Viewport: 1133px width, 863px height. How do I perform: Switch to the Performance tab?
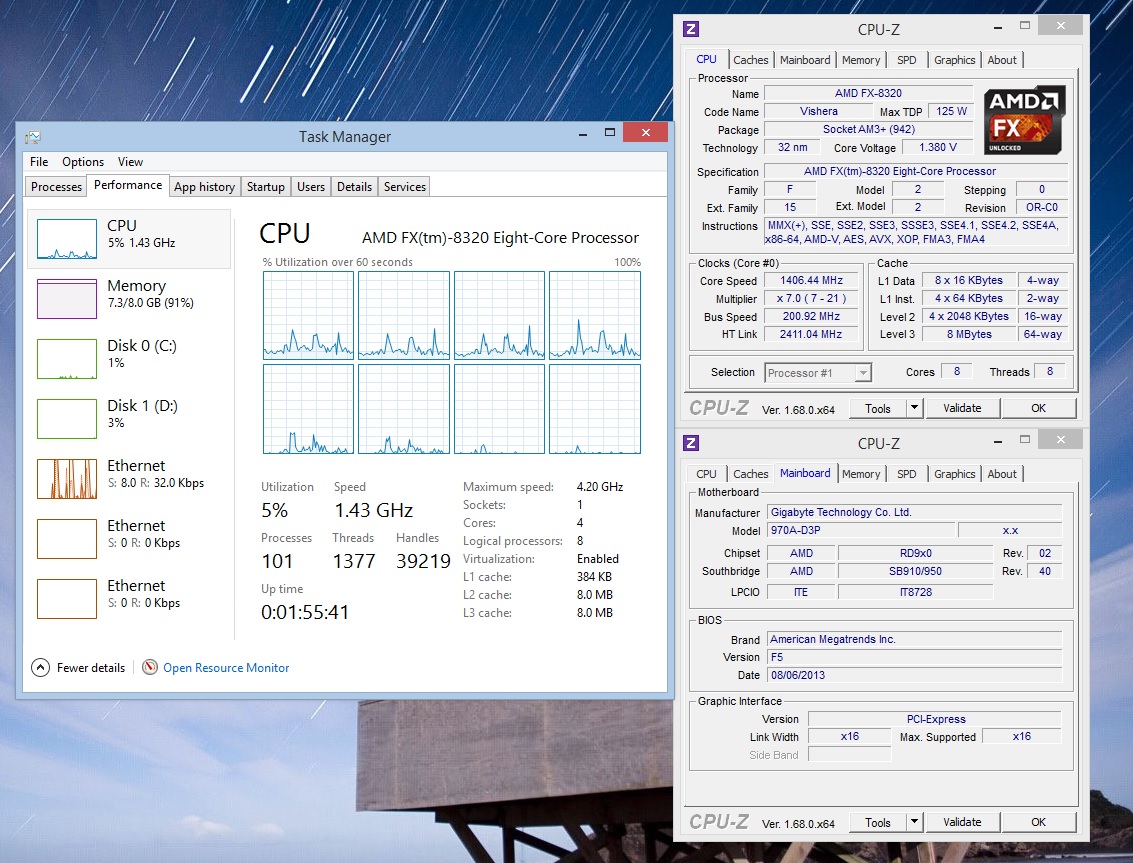click(x=128, y=185)
